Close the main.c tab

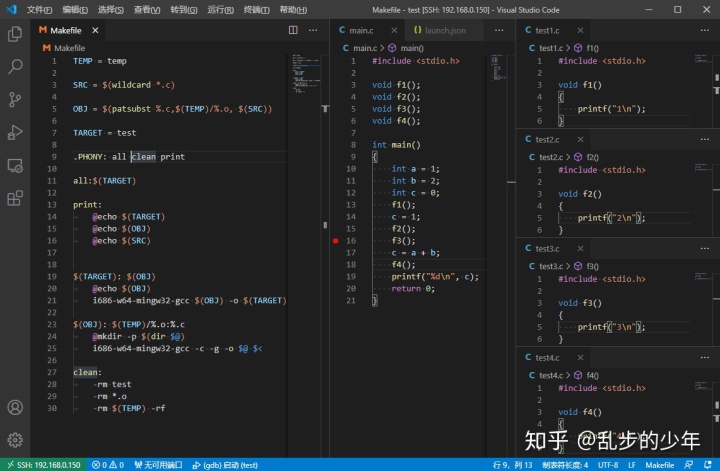pyautogui.click(x=394, y=30)
